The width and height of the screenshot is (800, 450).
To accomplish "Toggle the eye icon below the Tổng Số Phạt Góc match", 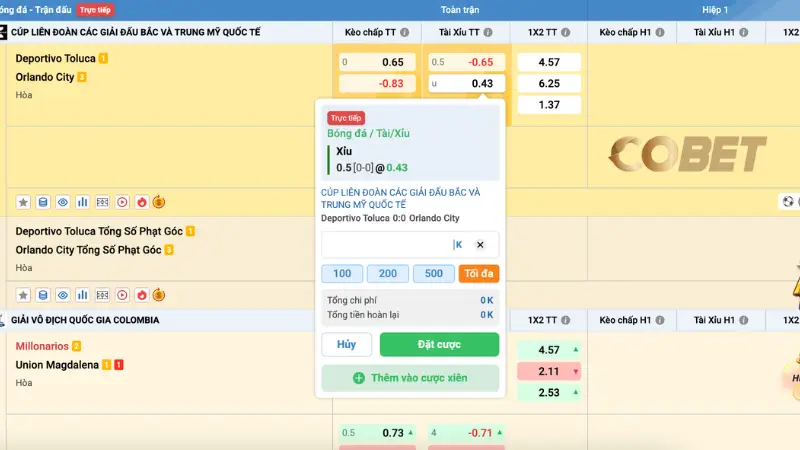I will 62,295.
